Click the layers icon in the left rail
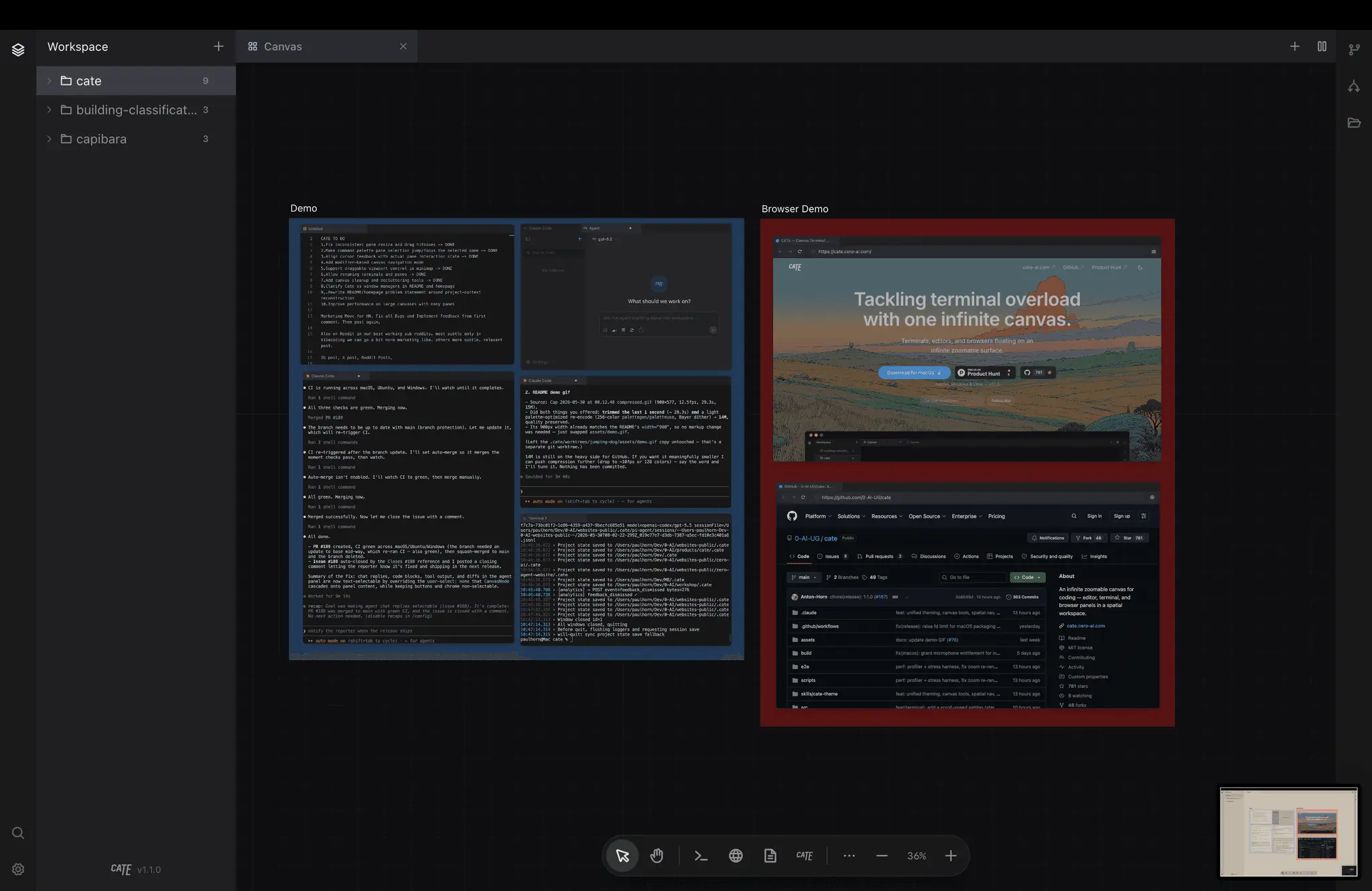Viewport: 1372px width, 891px height. [x=18, y=50]
